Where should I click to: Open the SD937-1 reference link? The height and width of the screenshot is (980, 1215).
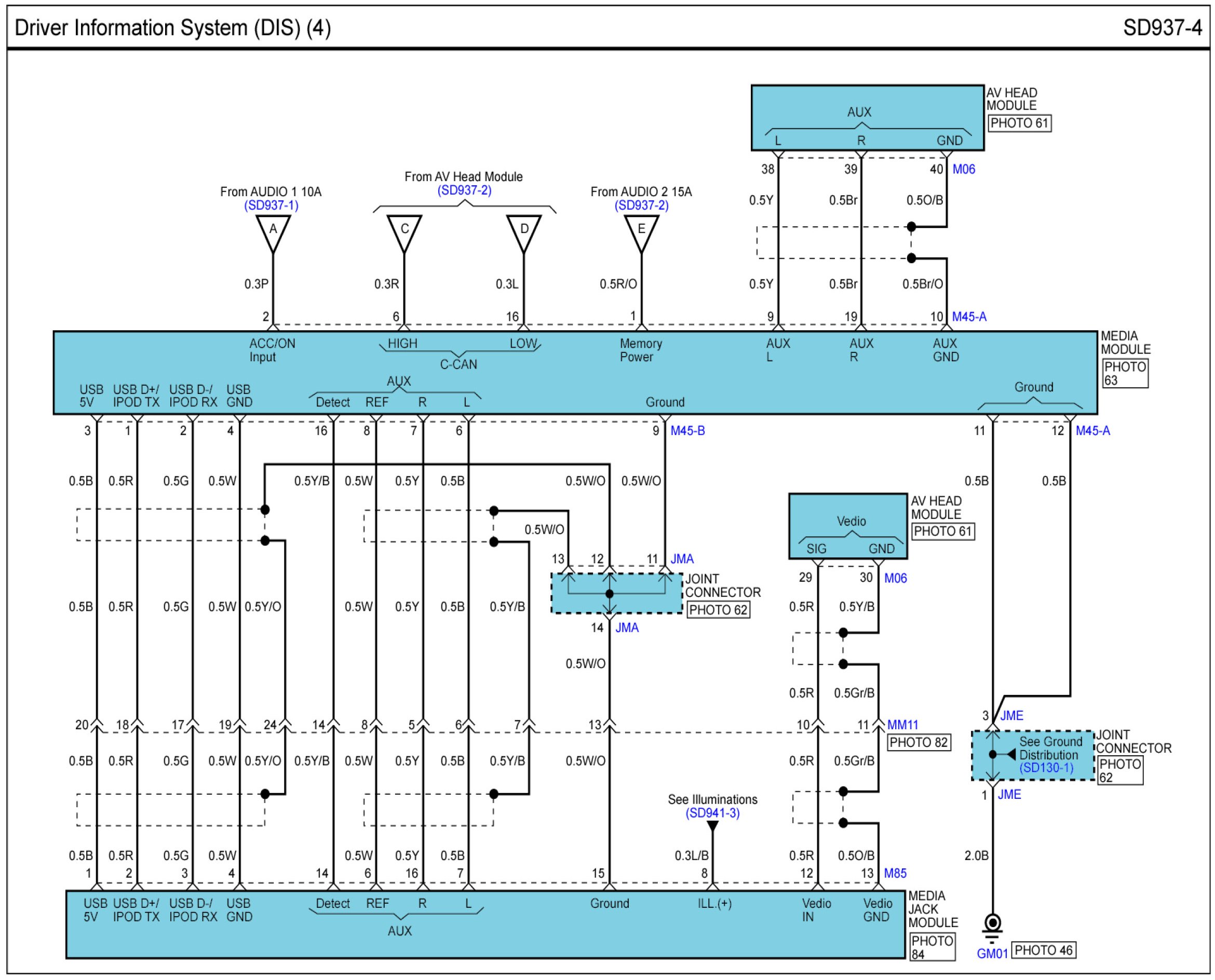[271, 206]
